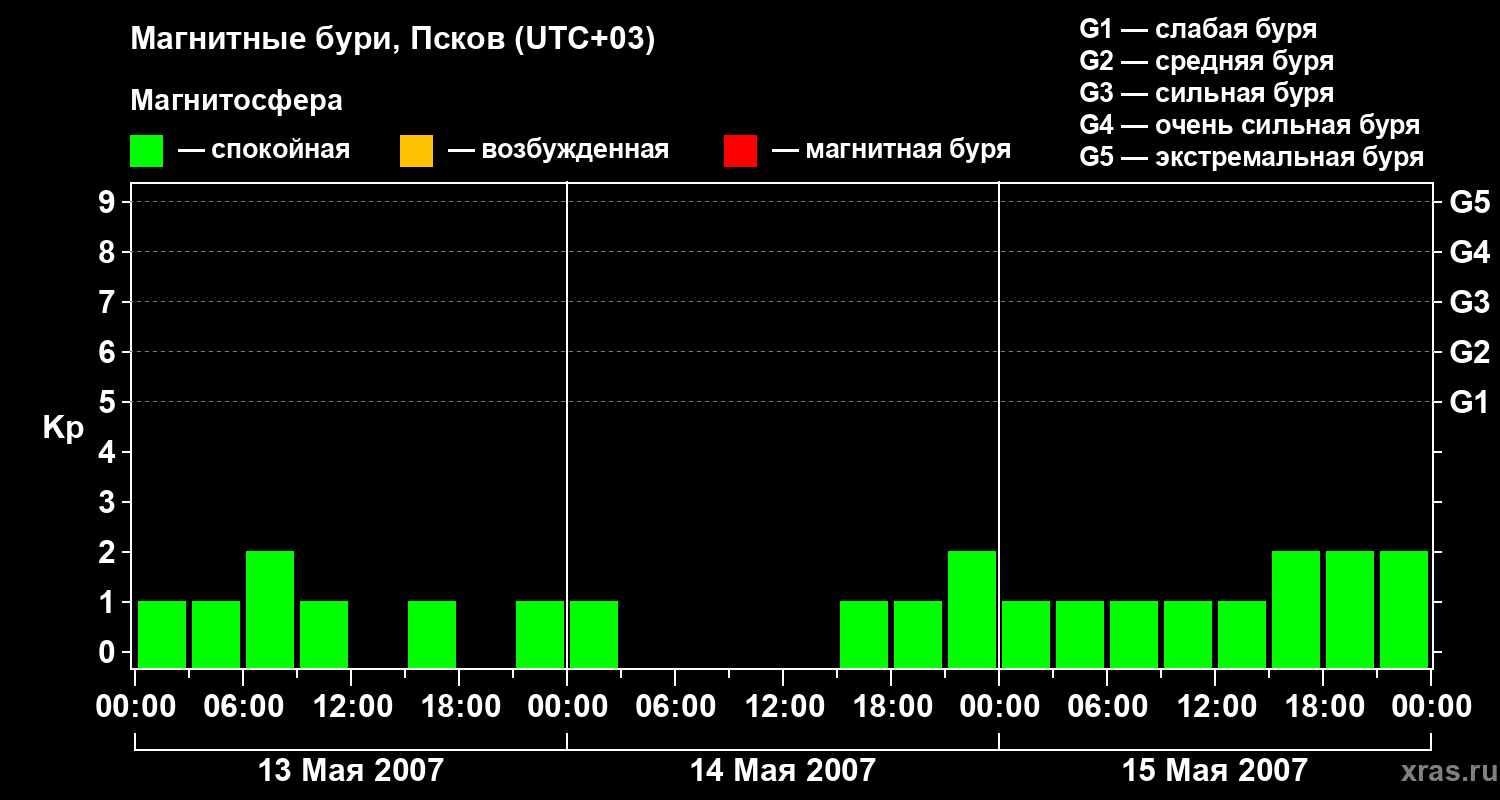Click the Kp 2 bar at 21:00–00:00 on 15 May
This screenshot has height=800, width=1500.
[1404, 609]
